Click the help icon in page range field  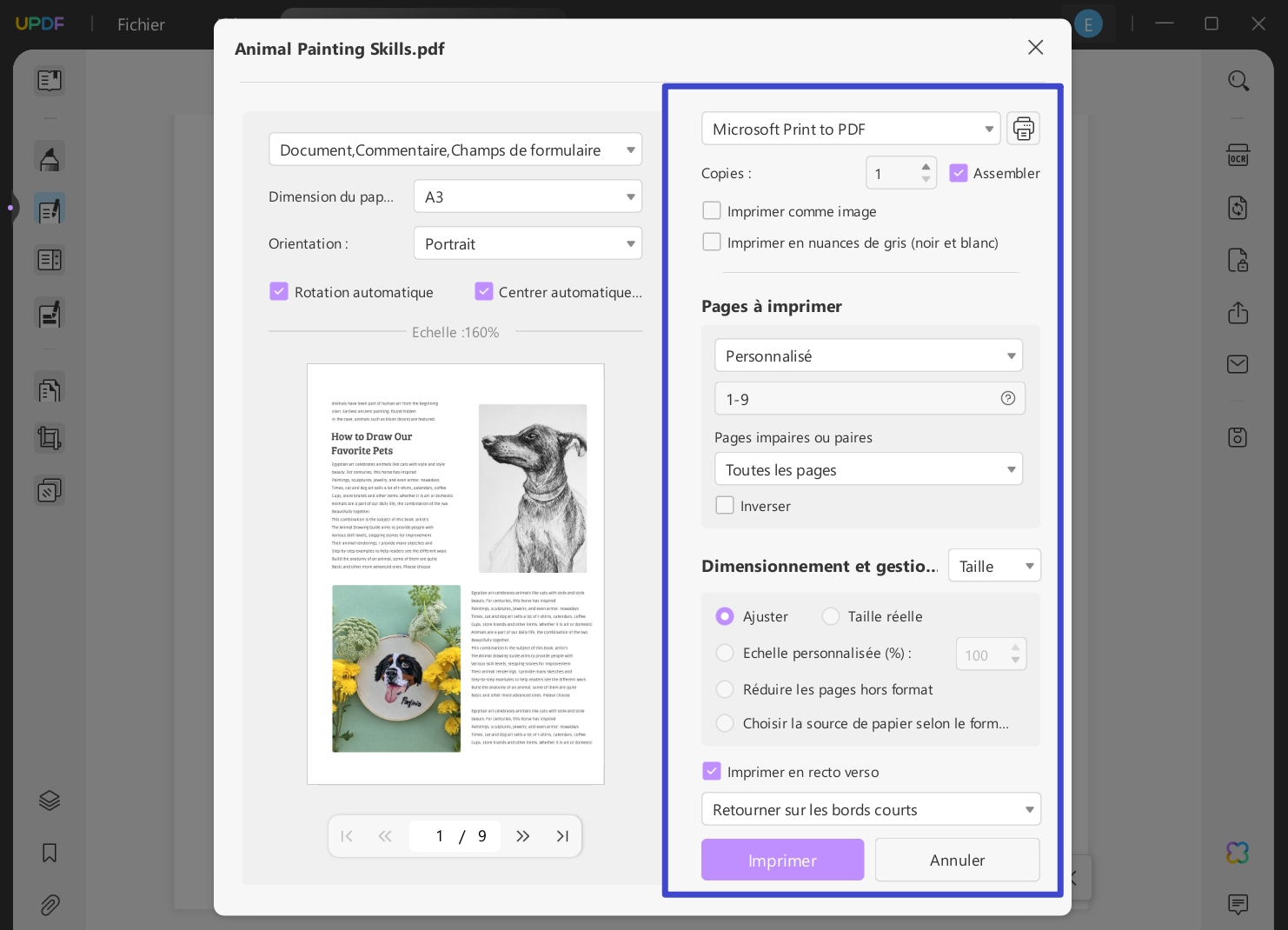pyautogui.click(x=1007, y=398)
